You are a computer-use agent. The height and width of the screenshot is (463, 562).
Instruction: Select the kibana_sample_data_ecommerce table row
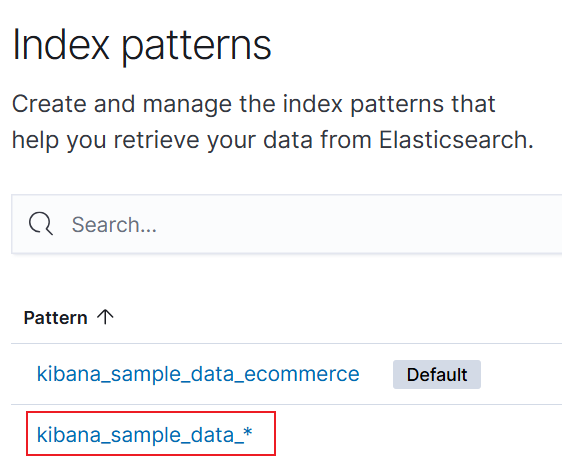click(x=287, y=374)
